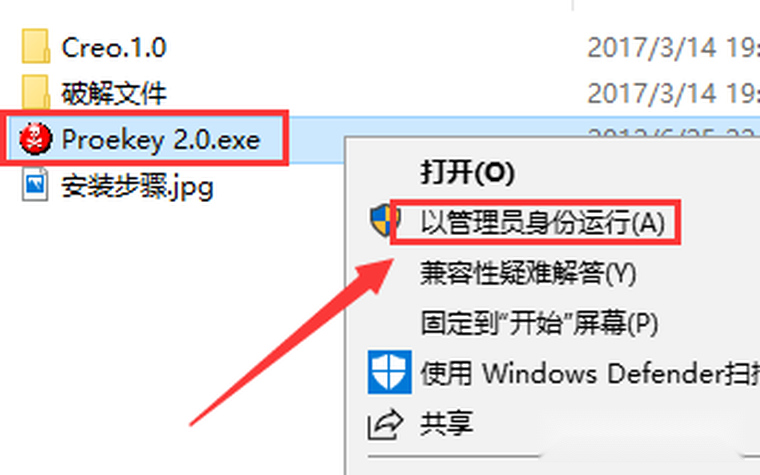This screenshot has height=475, width=760.
Task: Choose 以管理员身份运行(A) menu entry
Action: (x=542, y=222)
